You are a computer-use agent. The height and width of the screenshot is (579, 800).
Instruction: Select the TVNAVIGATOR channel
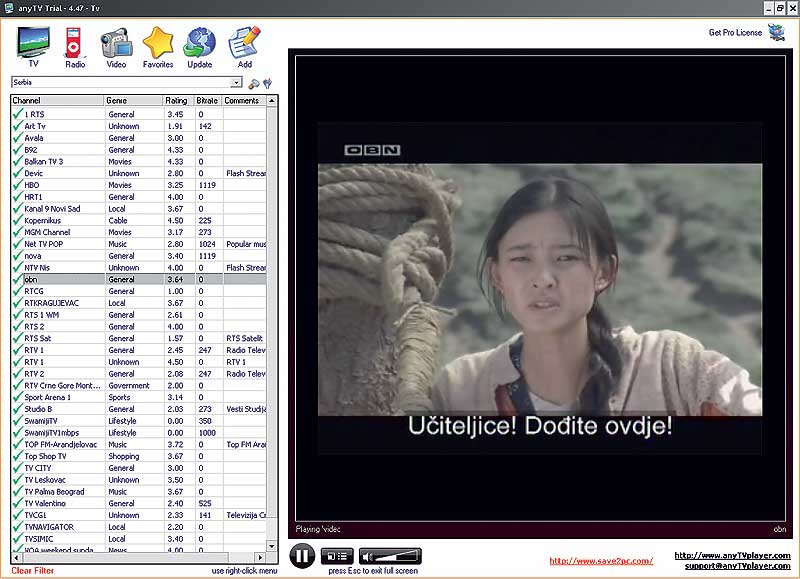(x=138, y=526)
